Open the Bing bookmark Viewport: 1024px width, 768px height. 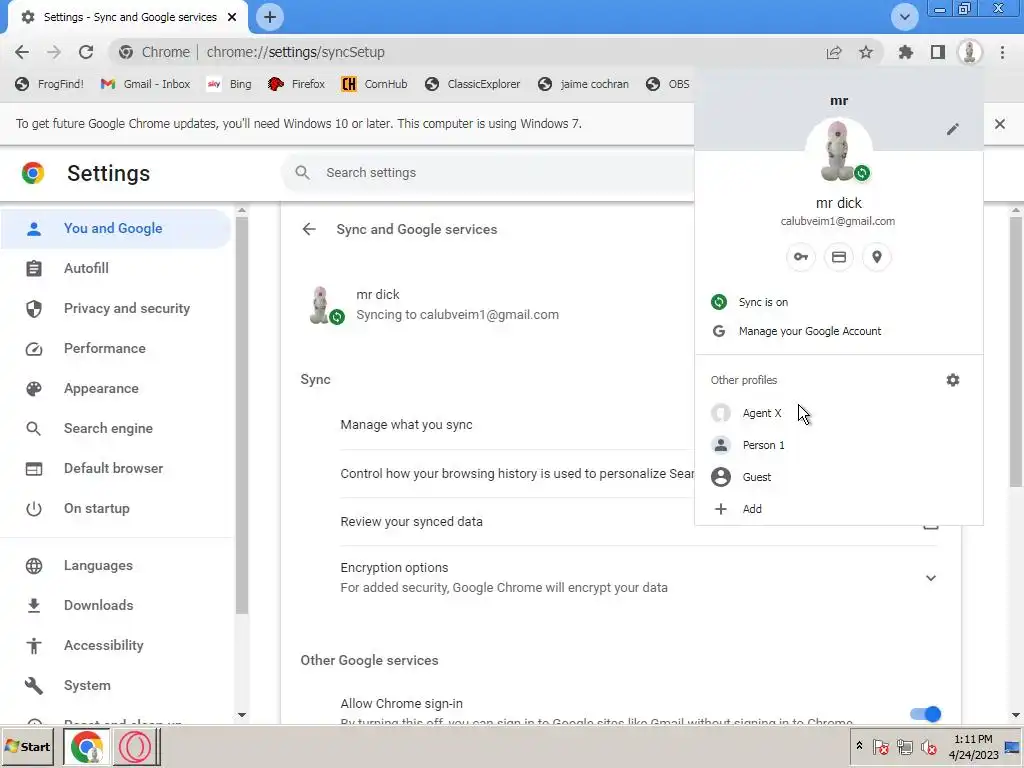[x=229, y=84]
